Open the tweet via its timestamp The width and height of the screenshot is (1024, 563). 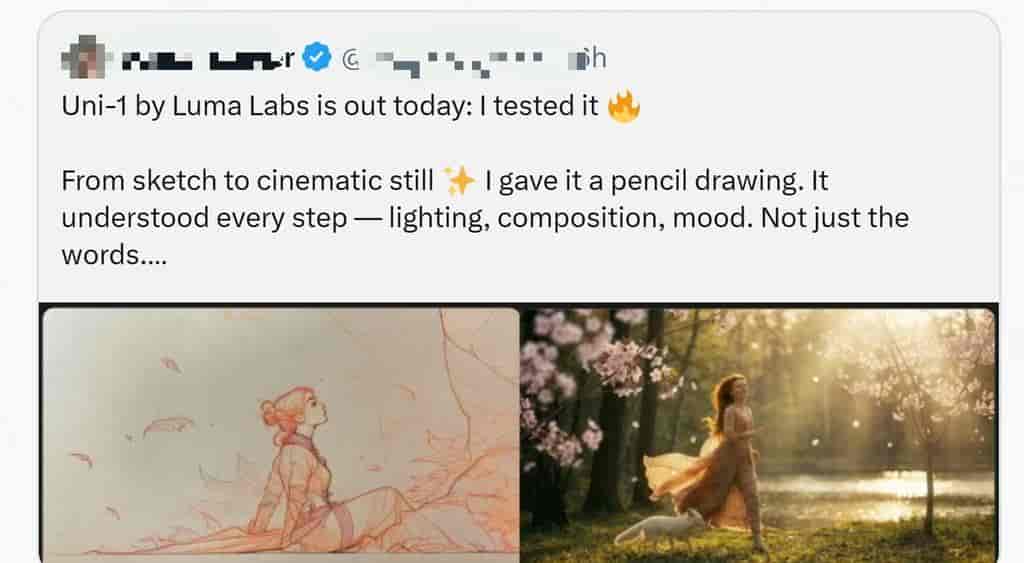point(588,59)
